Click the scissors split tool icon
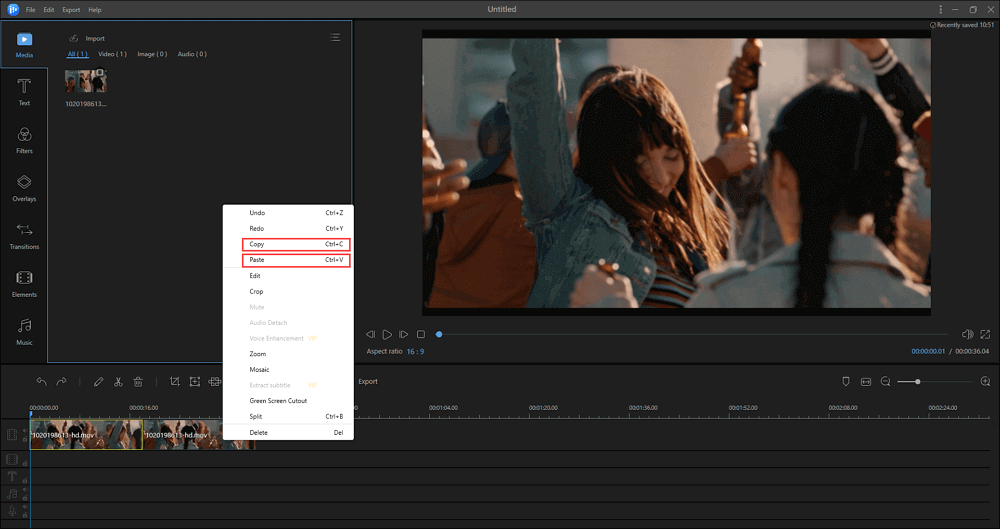This screenshot has height=529, width=1000. [x=118, y=382]
